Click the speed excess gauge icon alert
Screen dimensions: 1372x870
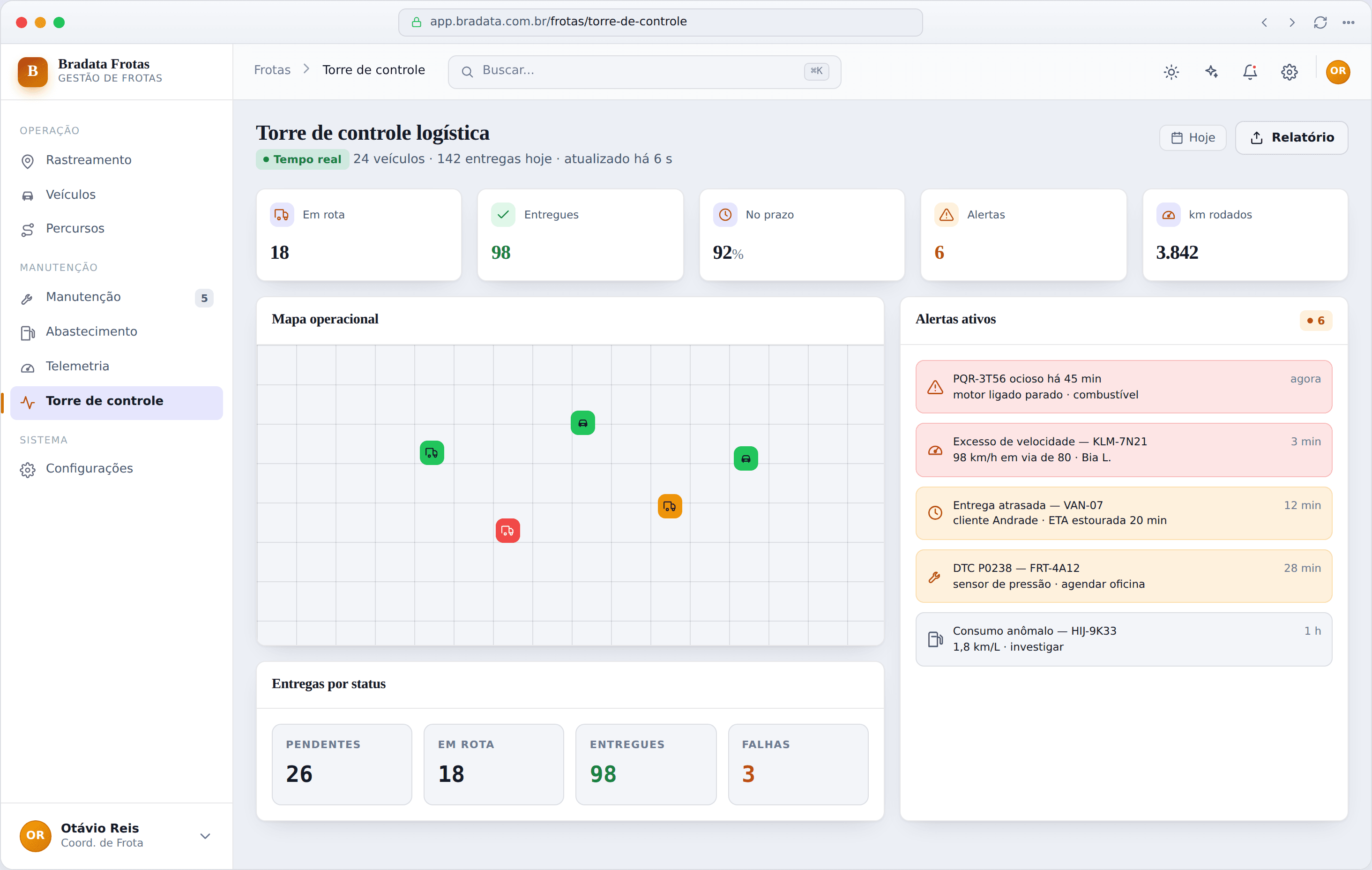[x=935, y=450]
